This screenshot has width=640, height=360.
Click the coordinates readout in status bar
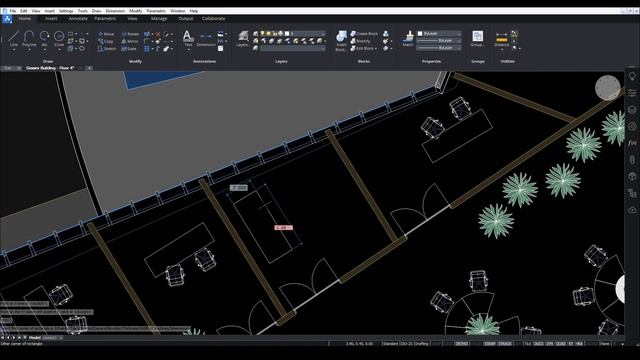pyautogui.click(x=359, y=344)
